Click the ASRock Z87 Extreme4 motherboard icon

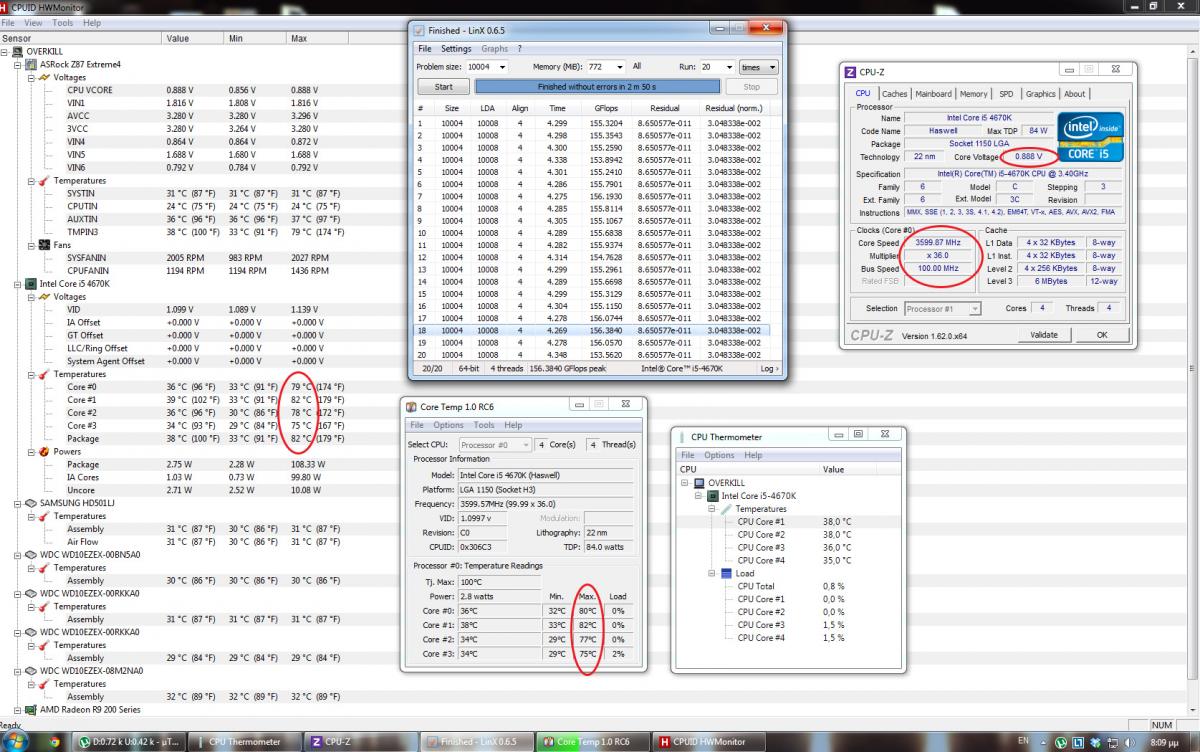tap(31, 64)
